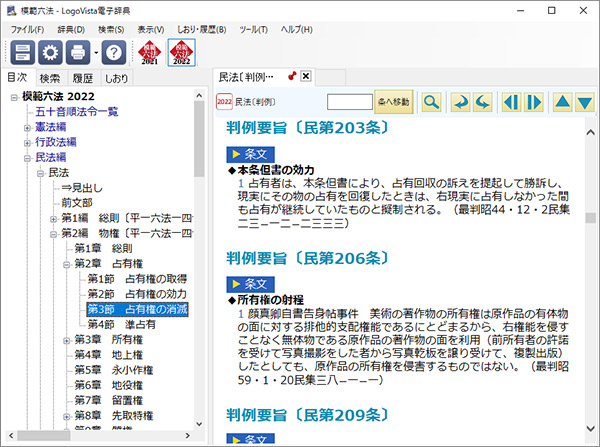Image resolution: width=600 pixels, height=447 pixels.
Task: Click the down triangle navigation icon
Action: [585, 102]
